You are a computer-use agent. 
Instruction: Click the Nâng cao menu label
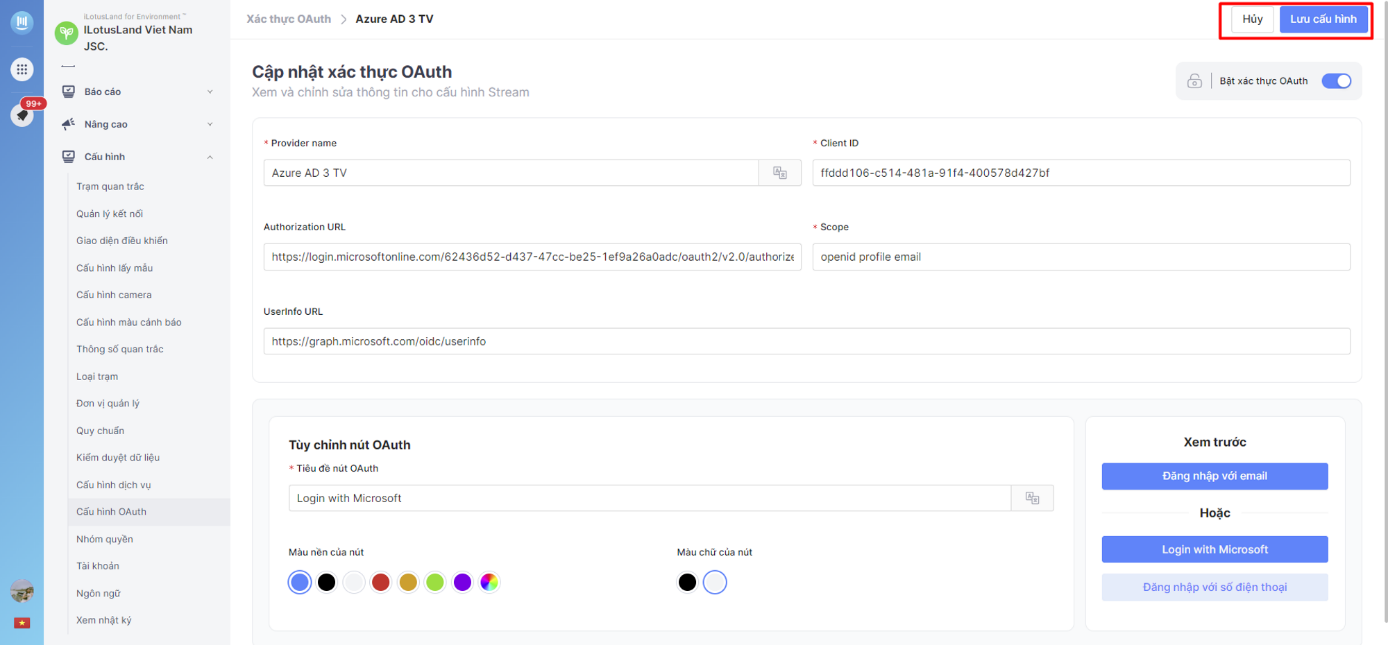pos(106,124)
